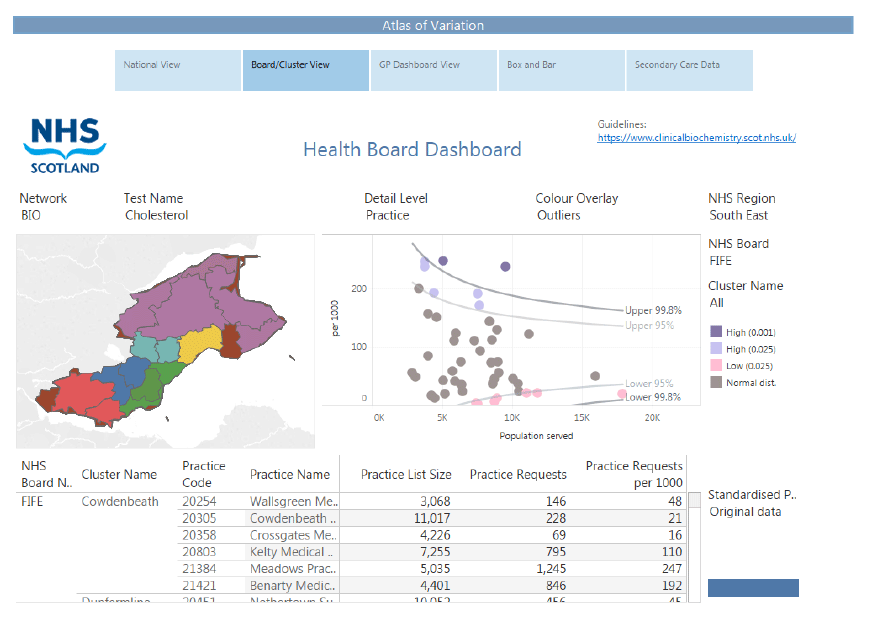Select the Normal dist. legend swatch
This screenshot has width=869, height=622.
coord(716,382)
